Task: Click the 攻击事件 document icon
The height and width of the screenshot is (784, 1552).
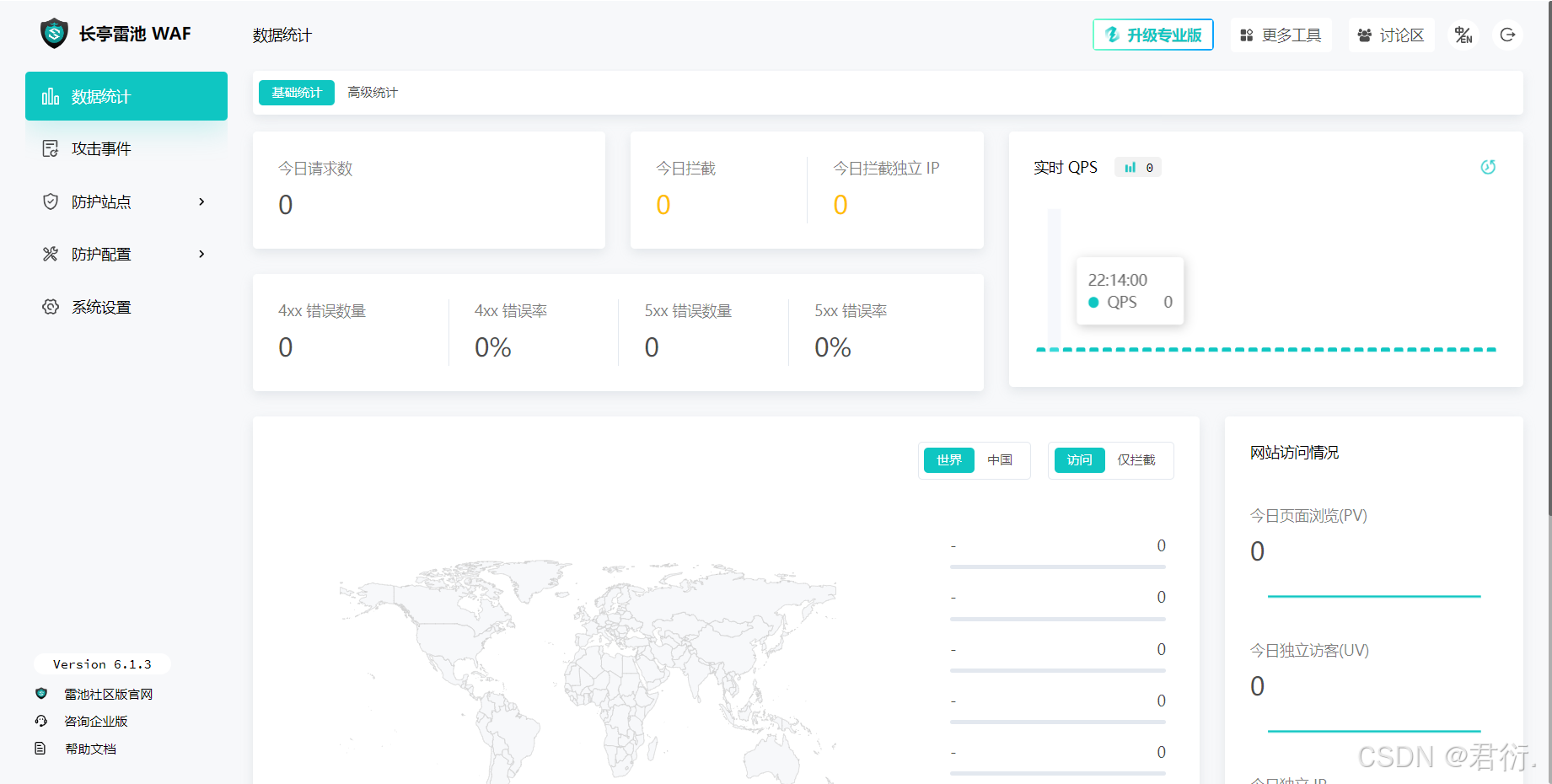Action: 51,148
